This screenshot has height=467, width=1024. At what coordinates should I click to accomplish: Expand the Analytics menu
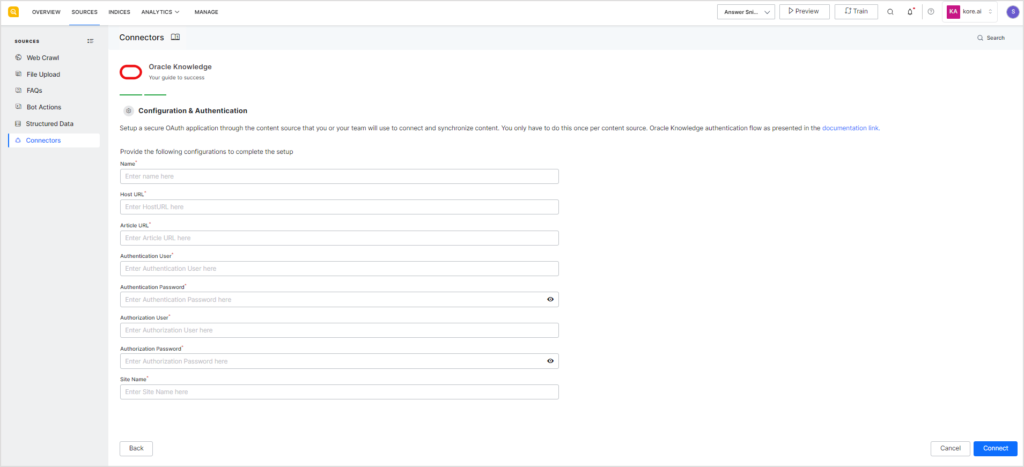pos(160,12)
